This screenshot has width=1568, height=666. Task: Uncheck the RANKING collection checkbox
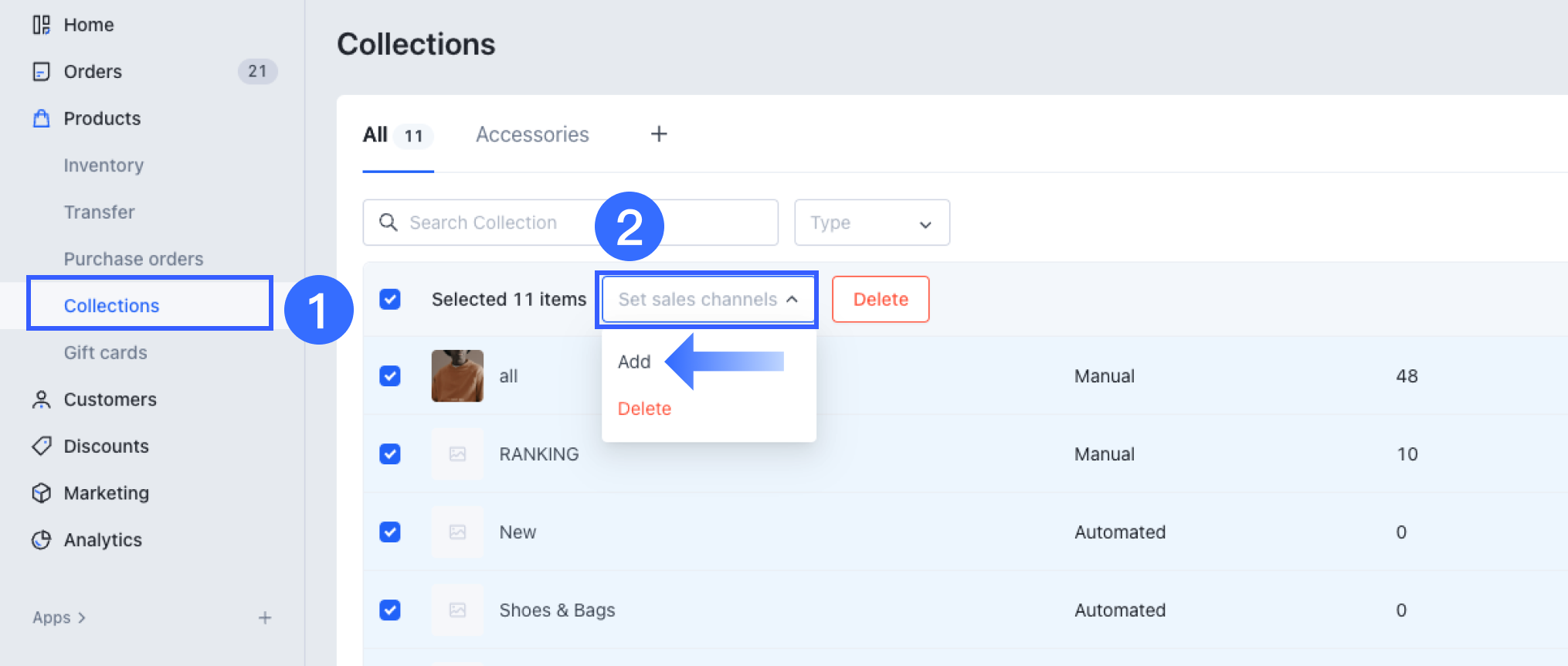pos(390,454)
